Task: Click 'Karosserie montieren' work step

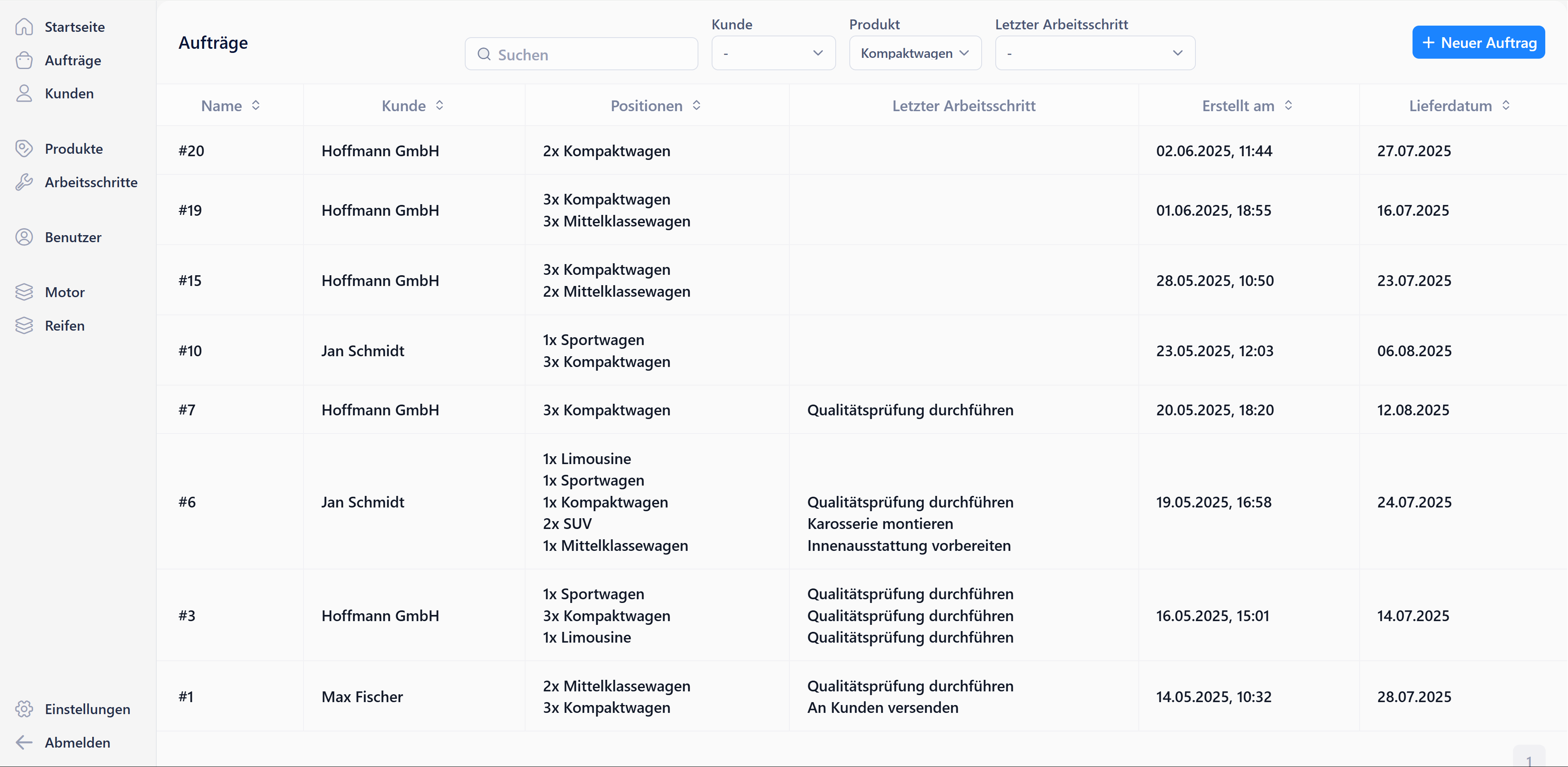Action: tap(880, 523)
